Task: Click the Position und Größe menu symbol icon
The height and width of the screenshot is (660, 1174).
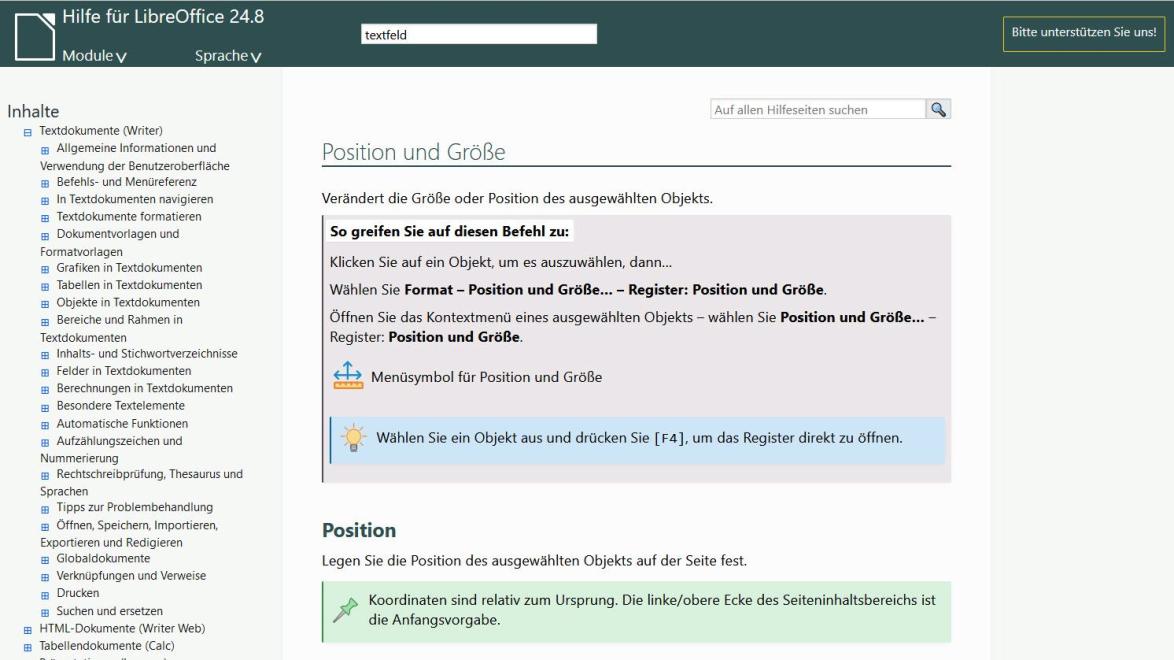Action: click(347, 375)
